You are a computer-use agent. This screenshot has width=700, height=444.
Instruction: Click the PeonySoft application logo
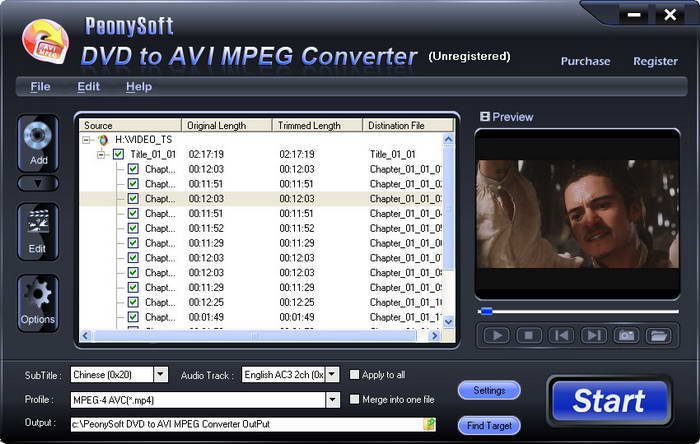pyautogui.click(x=45, y=41)
